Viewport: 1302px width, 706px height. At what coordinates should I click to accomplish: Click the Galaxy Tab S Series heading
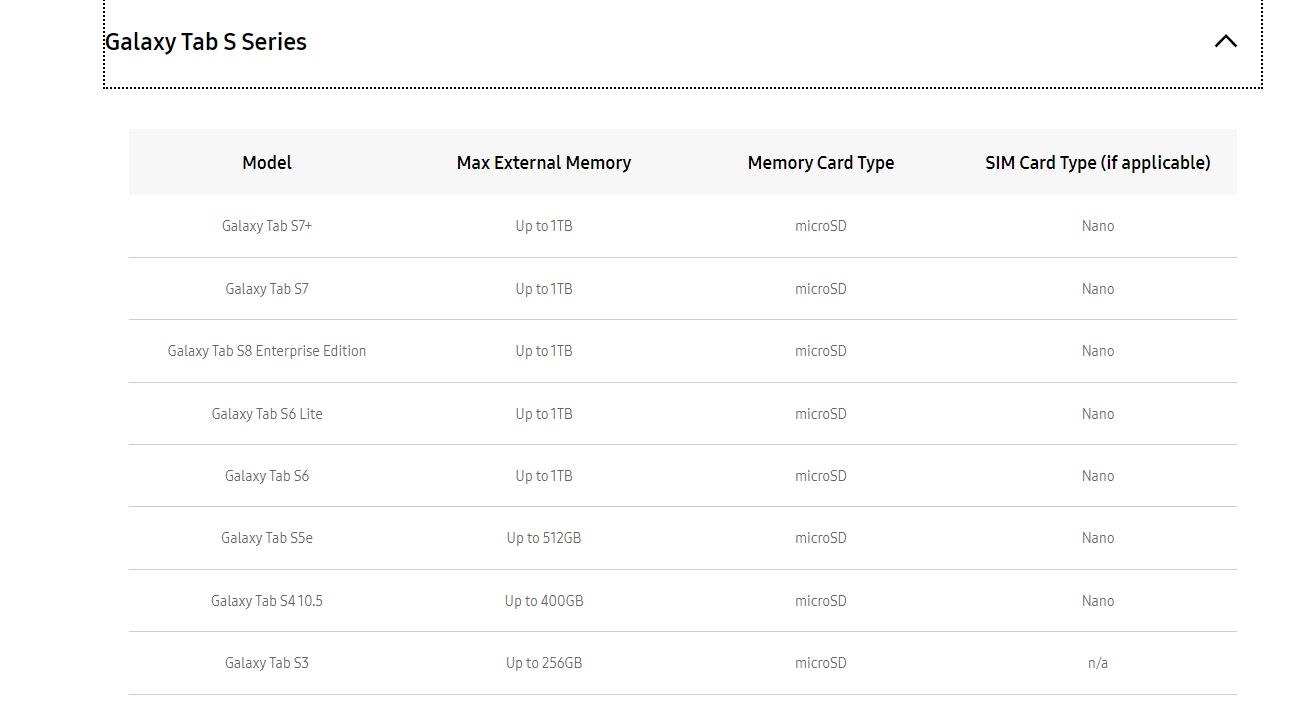(x=206, y=42)
